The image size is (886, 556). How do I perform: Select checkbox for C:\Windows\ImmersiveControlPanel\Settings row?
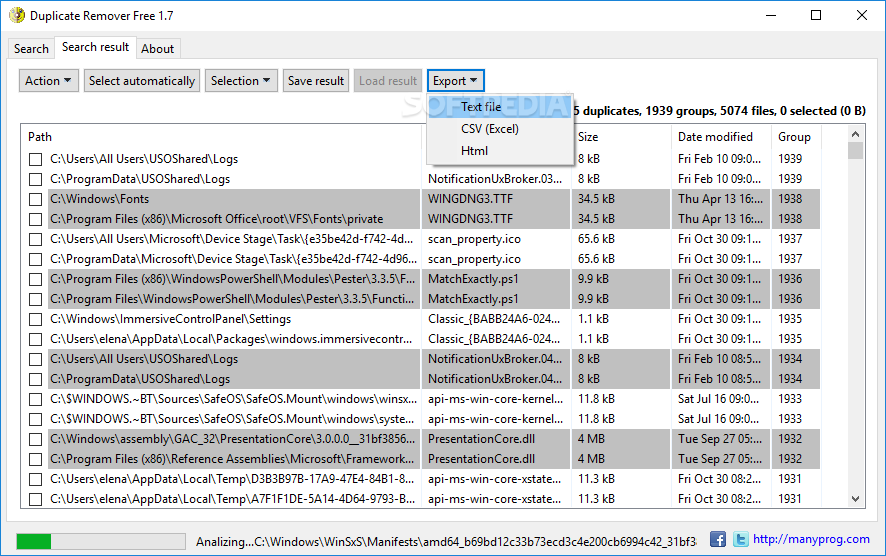click(x=36, y=319)
